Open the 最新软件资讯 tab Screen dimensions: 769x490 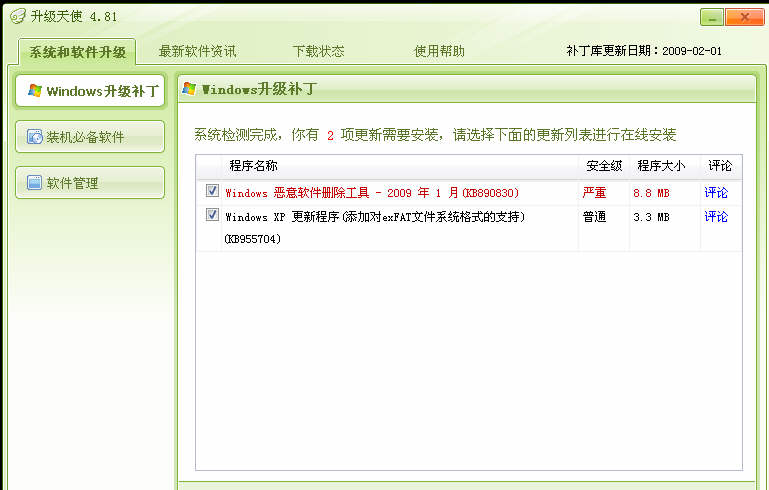pos(197,51)
